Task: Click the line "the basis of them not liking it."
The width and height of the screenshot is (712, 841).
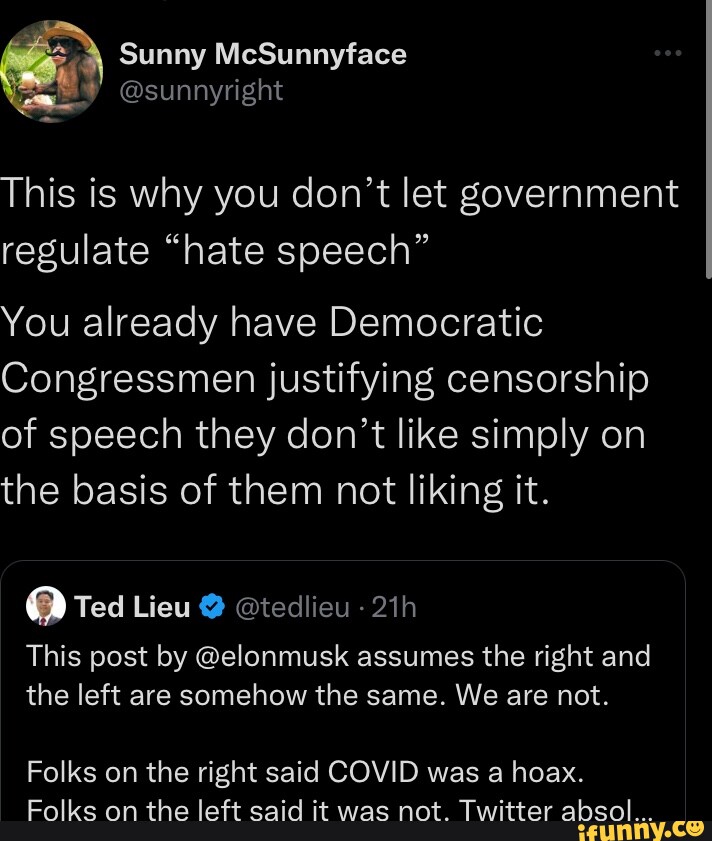Action: pyautogui.click(x=275, y=490)
